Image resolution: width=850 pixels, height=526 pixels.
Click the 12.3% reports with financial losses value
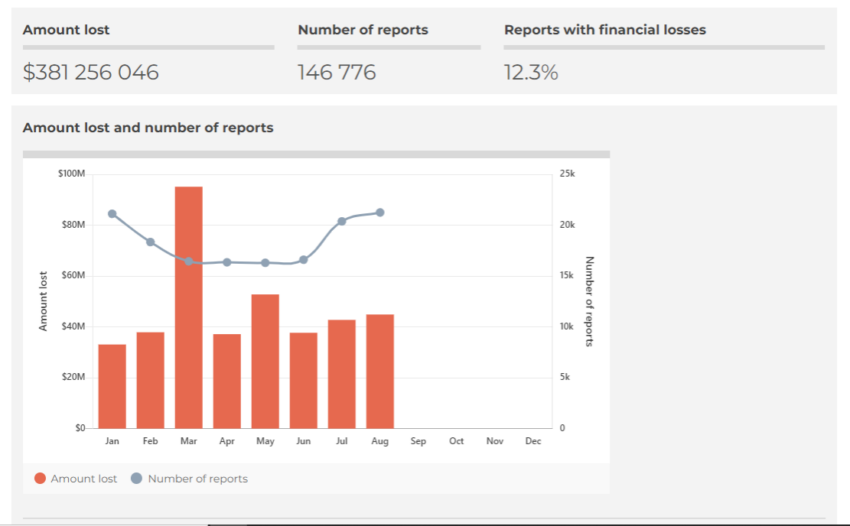tap(531, 72)
